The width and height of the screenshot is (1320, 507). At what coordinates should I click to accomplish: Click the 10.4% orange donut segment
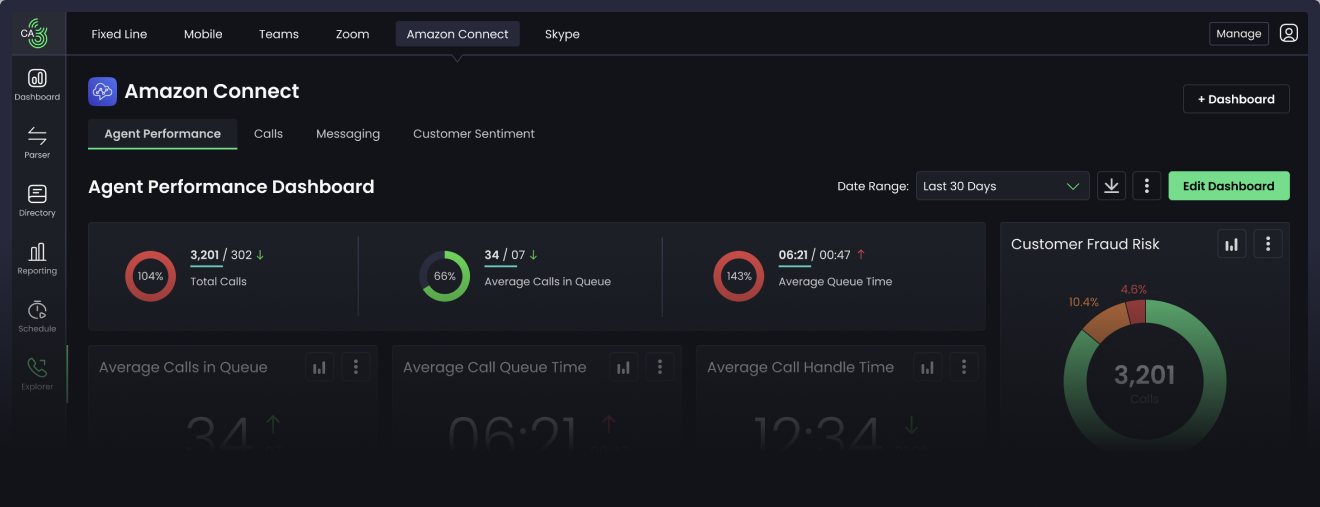[x=1104, y=323]
